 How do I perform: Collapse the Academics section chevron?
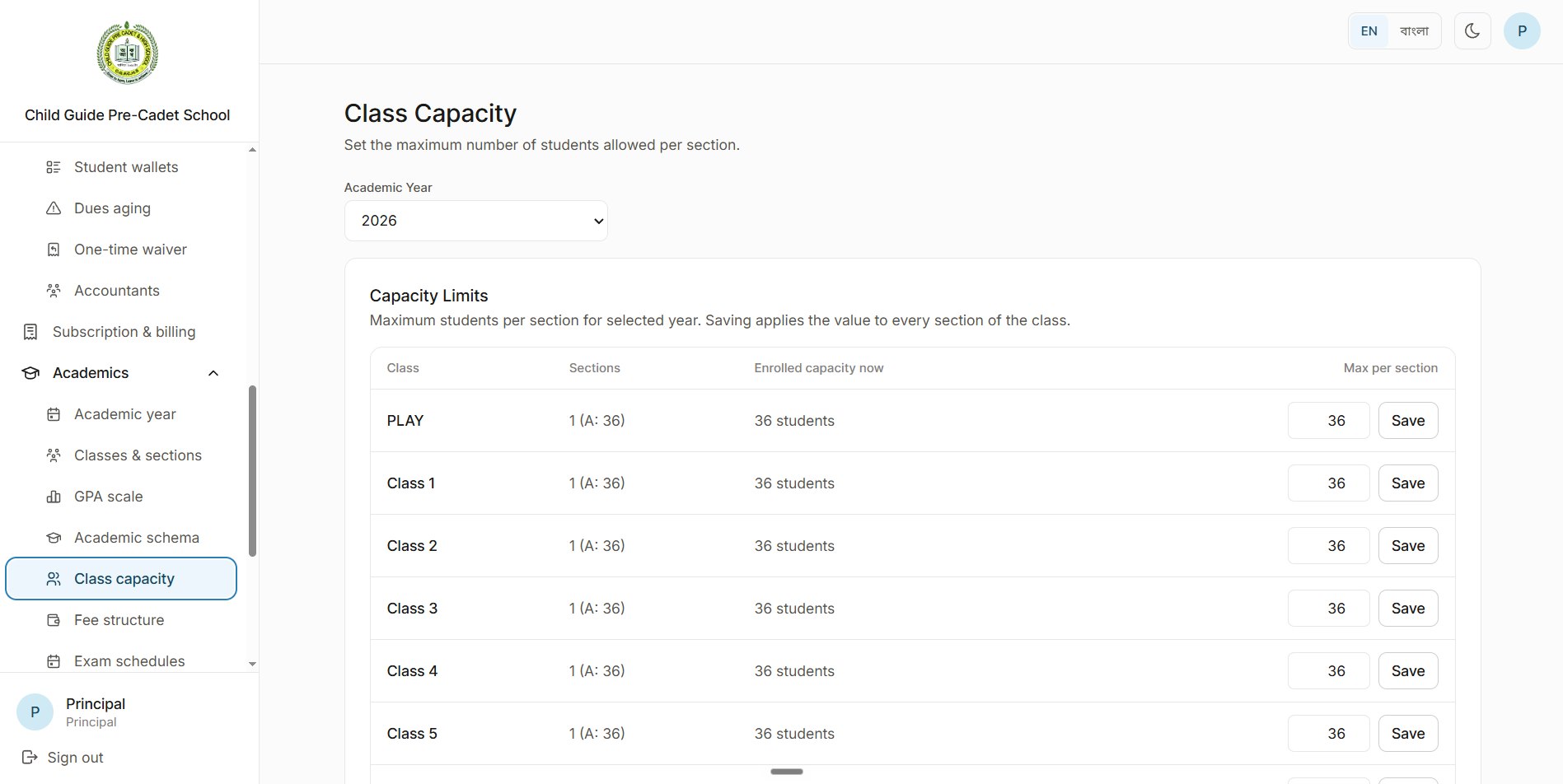click(x=213, y=373)
